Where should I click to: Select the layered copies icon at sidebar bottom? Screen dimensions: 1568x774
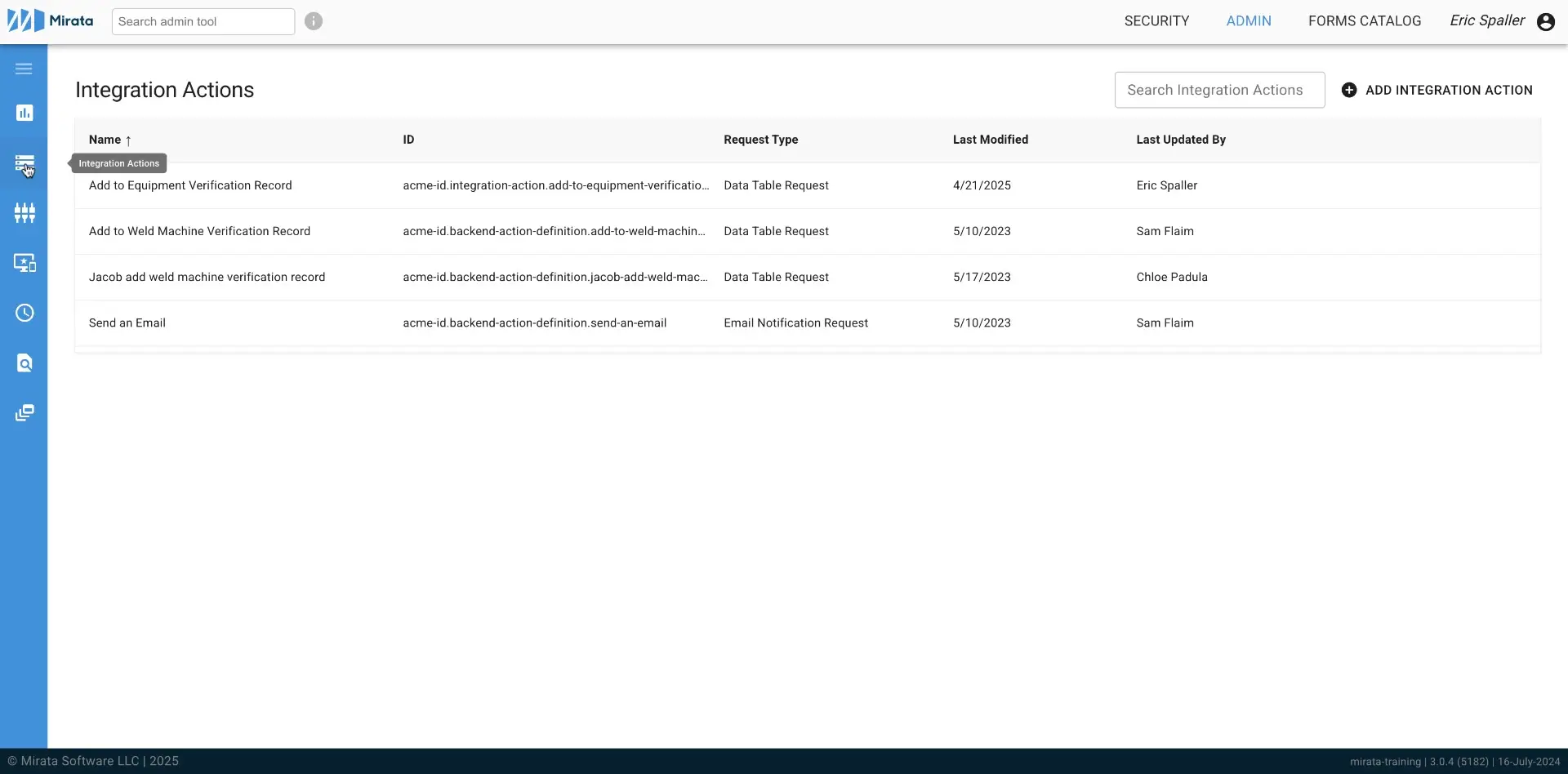tap(24, 413)
